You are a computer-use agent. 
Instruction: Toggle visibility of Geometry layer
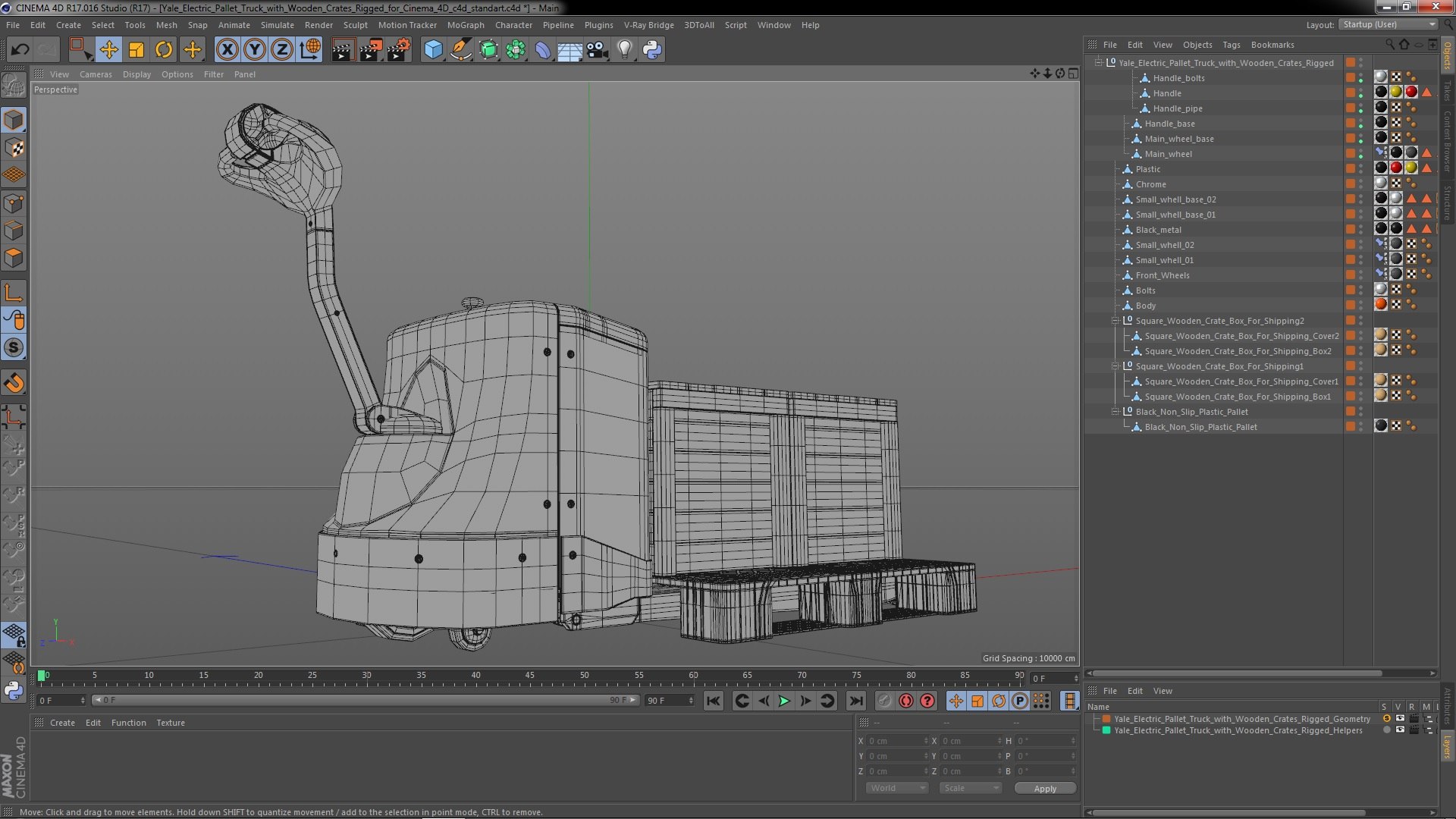point(1400,719)
